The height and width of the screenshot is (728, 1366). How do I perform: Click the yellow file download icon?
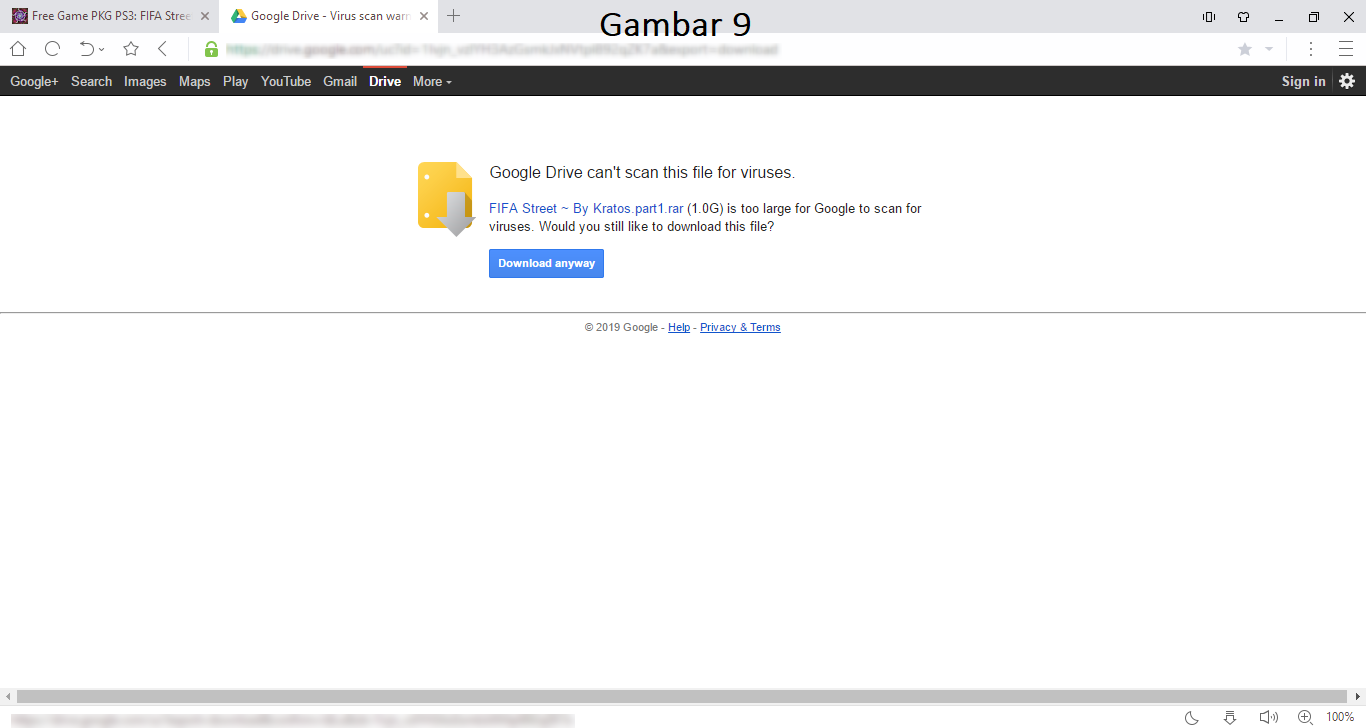pyautogui.click(x=446, y=198)
